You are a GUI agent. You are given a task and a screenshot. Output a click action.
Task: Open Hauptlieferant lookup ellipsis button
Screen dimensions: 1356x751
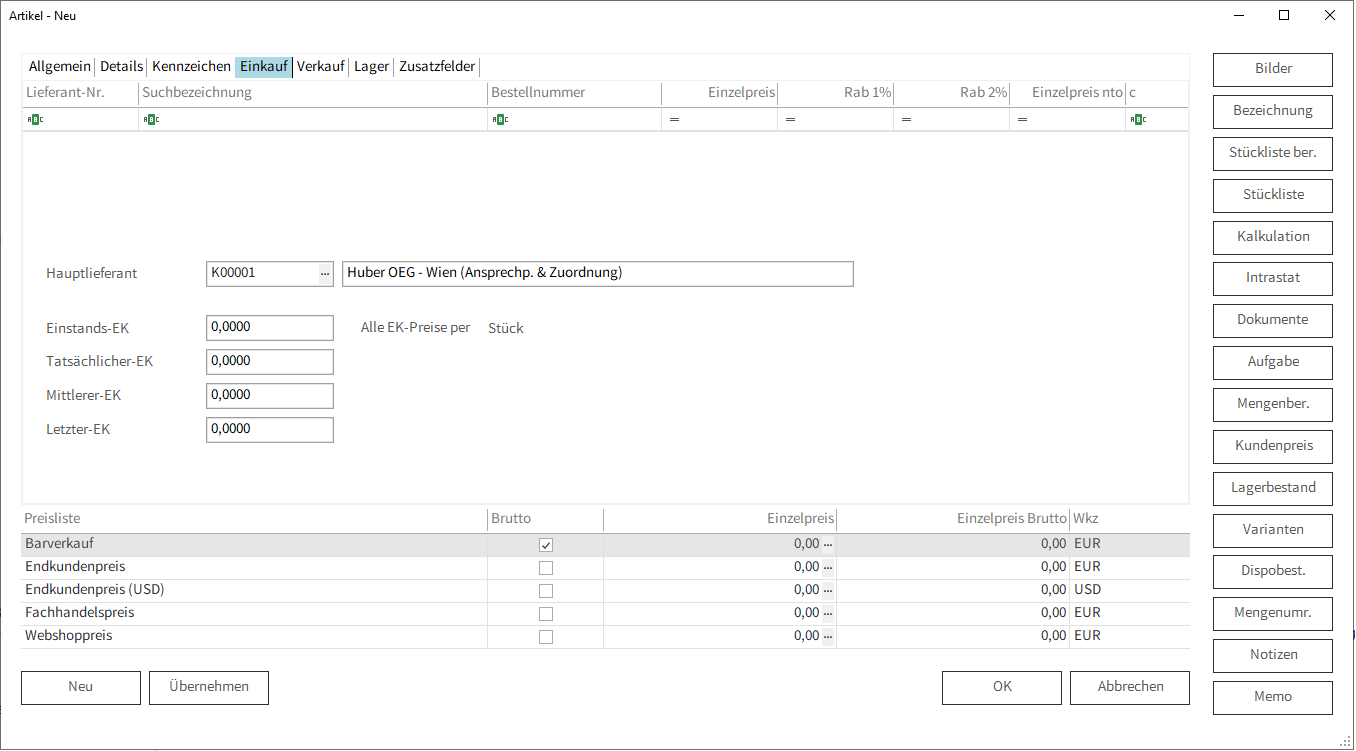(x=325, y=273)
